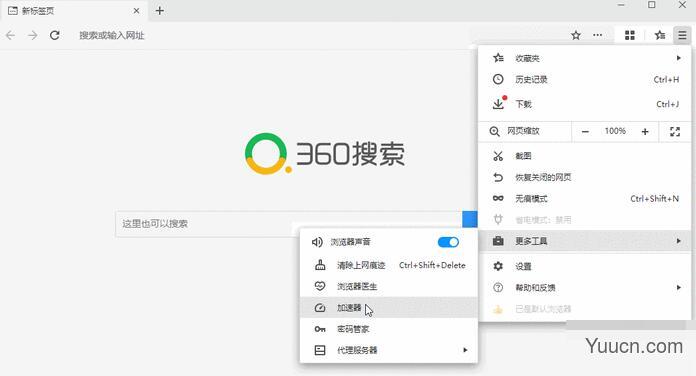Open 代理服务器 submenu entry
Viewport: 696px width, 376px height.
(x=389, y=350)
